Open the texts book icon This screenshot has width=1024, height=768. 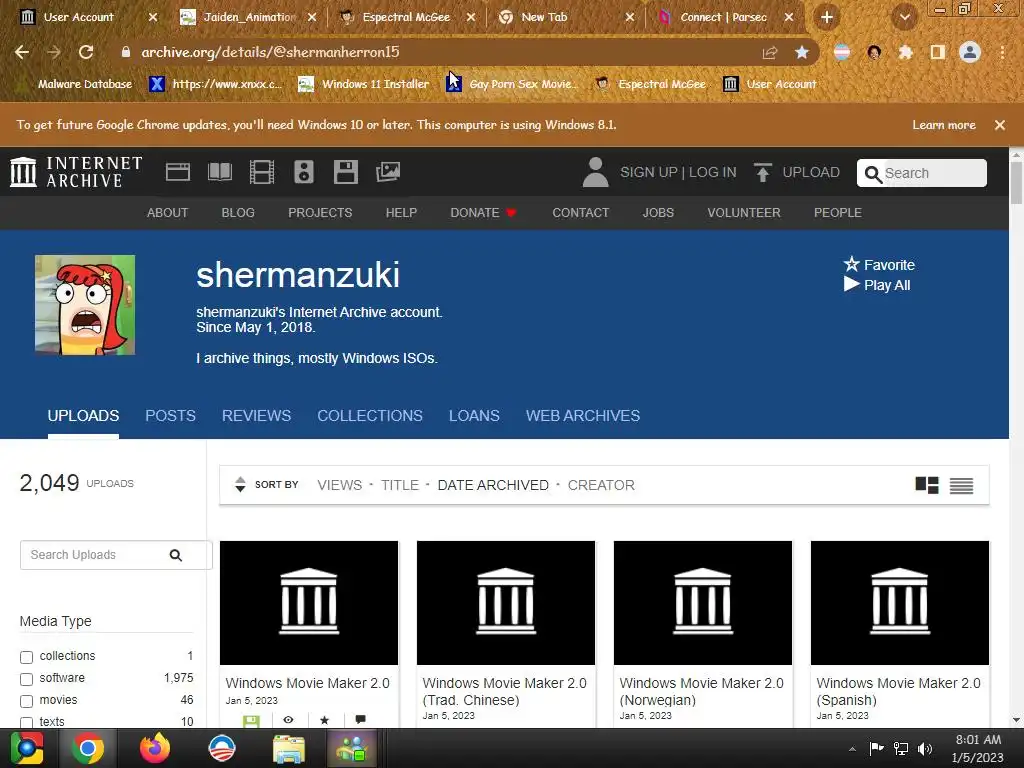point(219,172)
